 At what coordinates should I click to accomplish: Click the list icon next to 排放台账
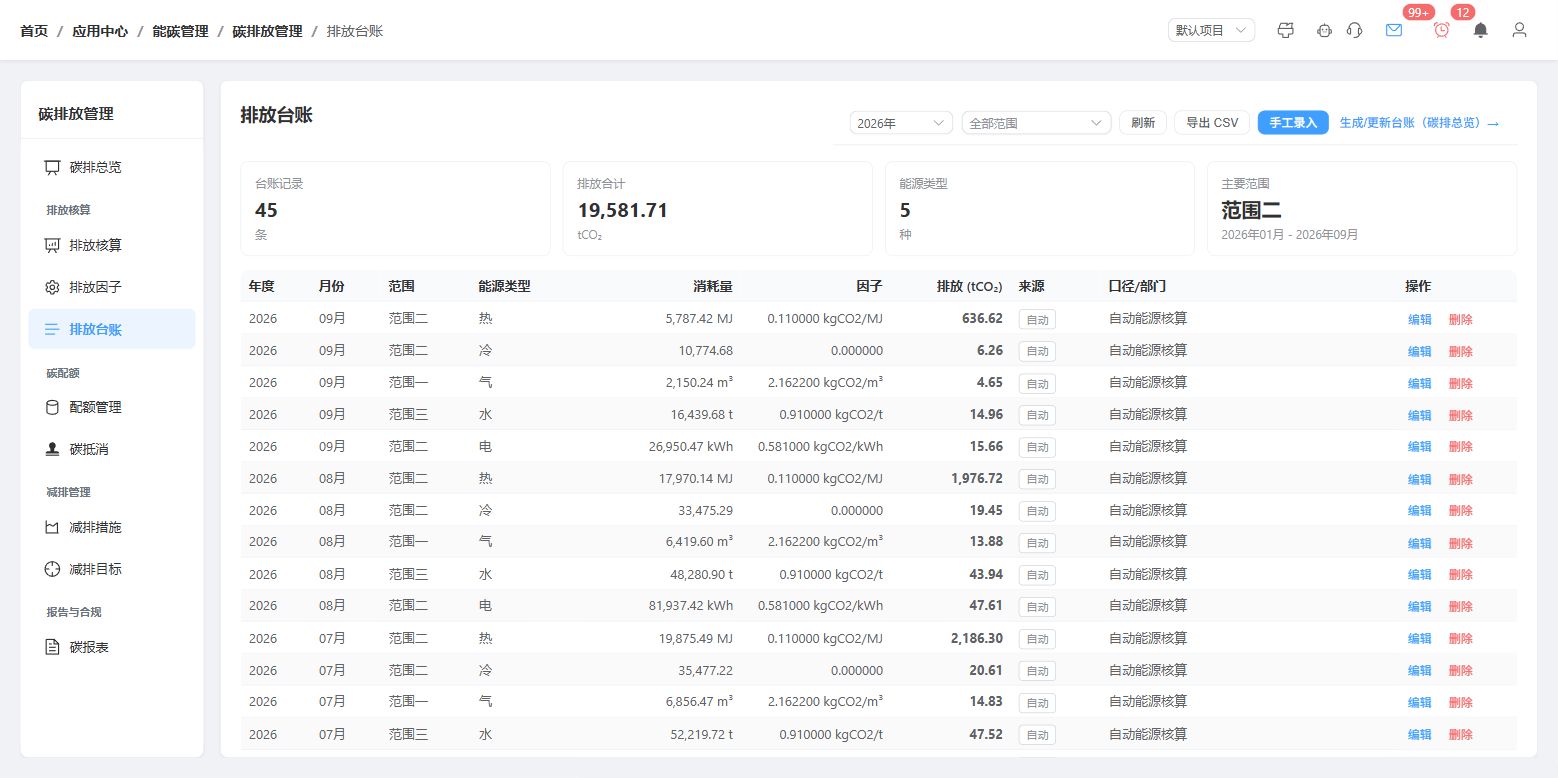[52, 329]
